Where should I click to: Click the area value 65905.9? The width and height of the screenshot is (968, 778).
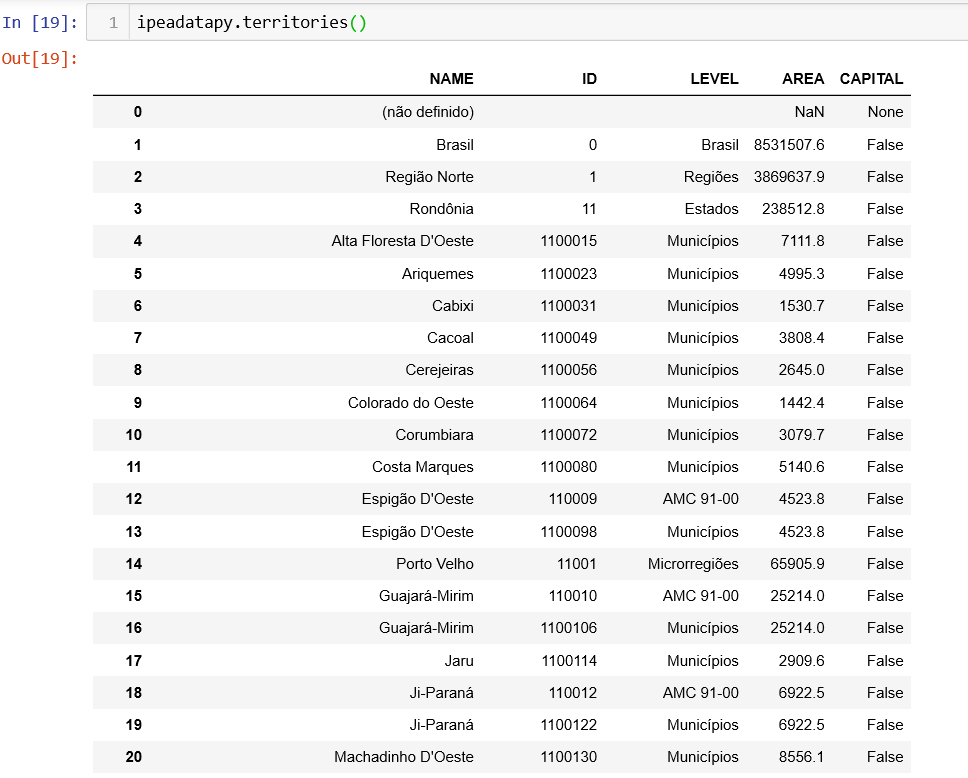(797, 564)
